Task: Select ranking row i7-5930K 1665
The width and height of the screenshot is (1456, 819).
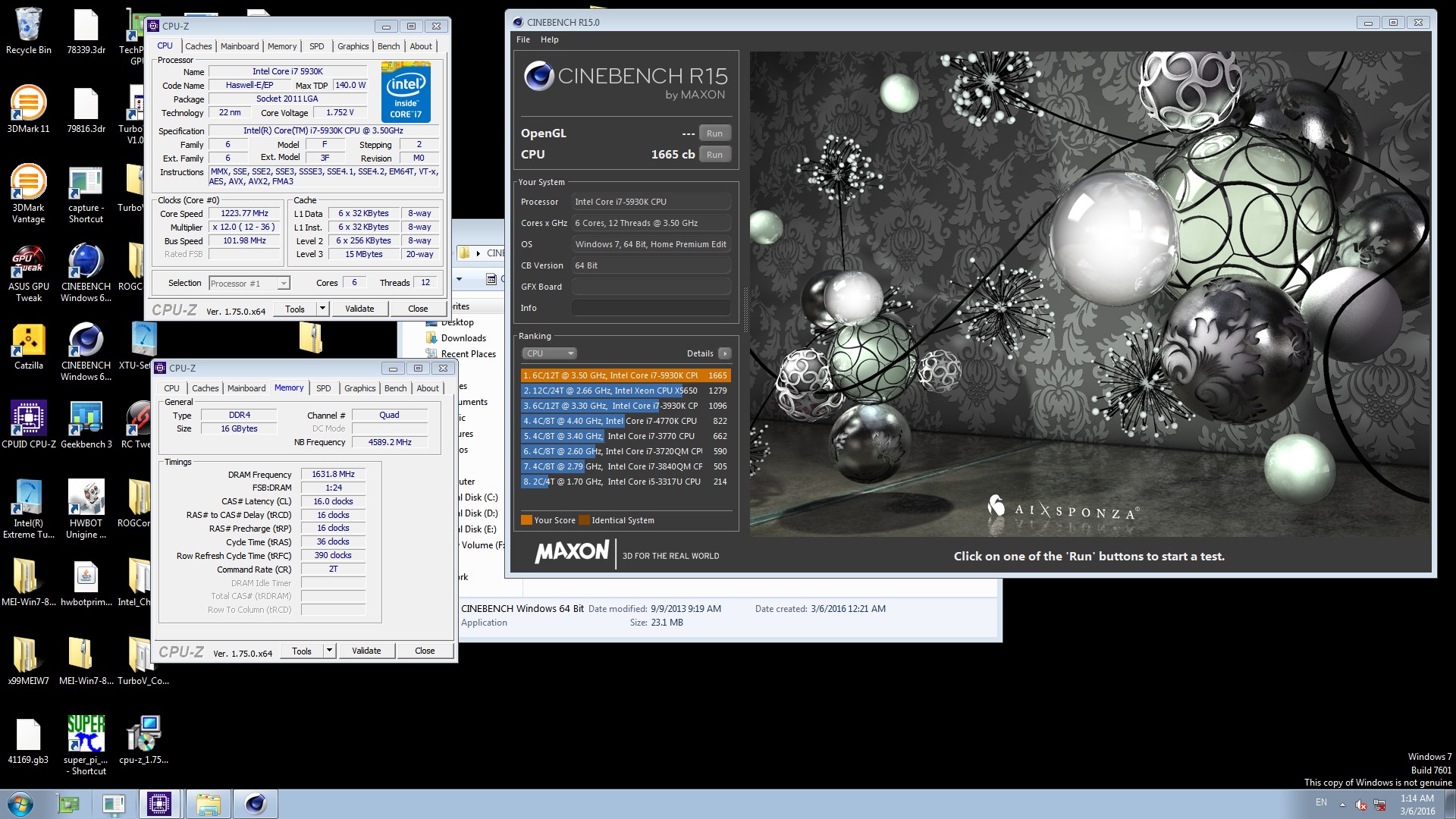Action: pyautogui.click(x=626, y=375)
